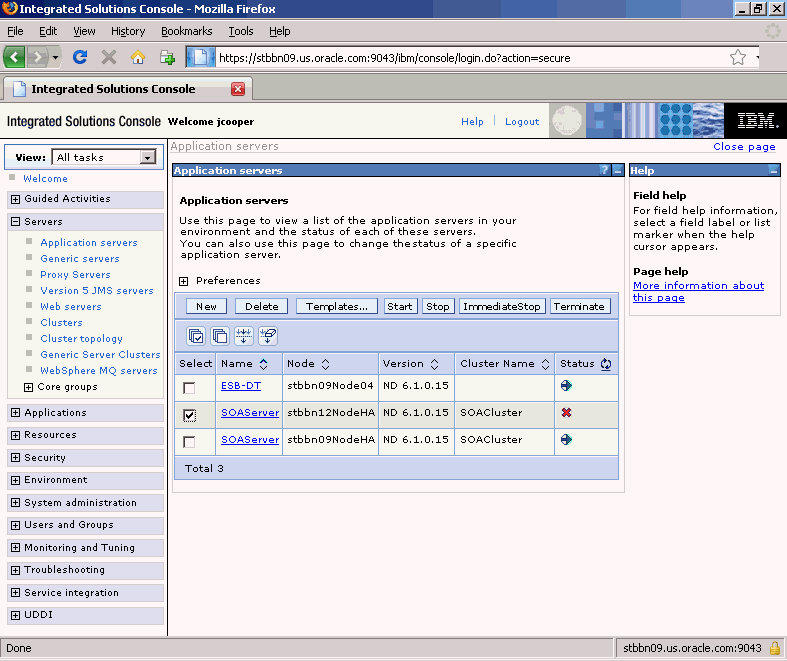Click stbbn12NodeHA stopped status red X
Viewport: 787px width, 661px height.
coord(566,413)
